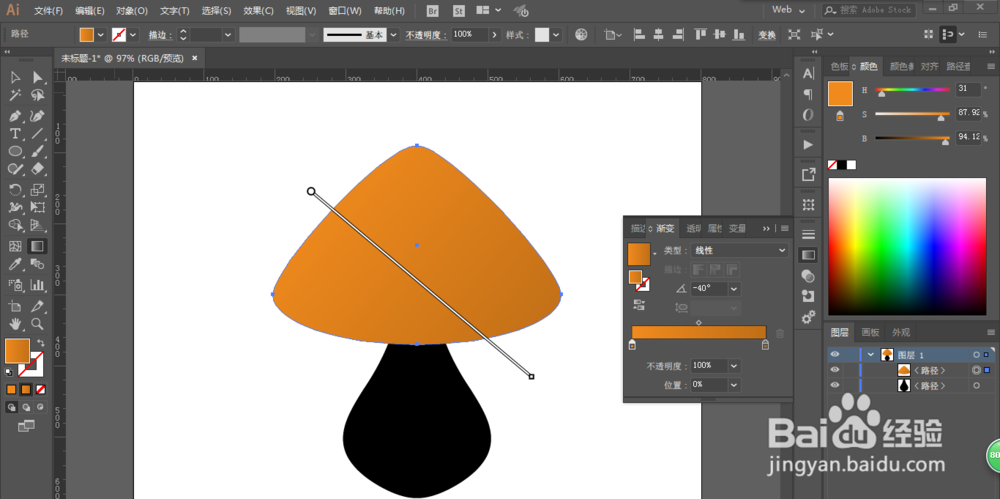This screenshot has width=1000, height=499.
Task: Click the 不透明度 100% field in control bar
Action: 468,34
